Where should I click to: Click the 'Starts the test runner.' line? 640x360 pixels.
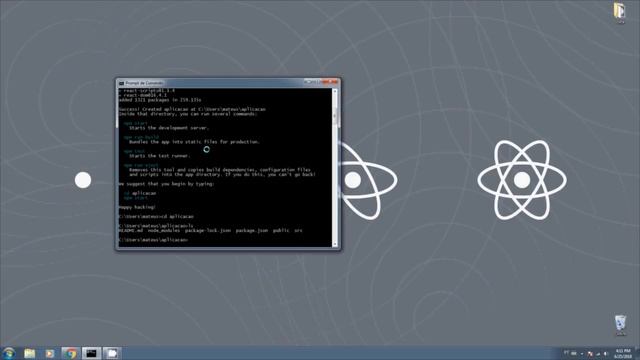click(x=159, y=156)
